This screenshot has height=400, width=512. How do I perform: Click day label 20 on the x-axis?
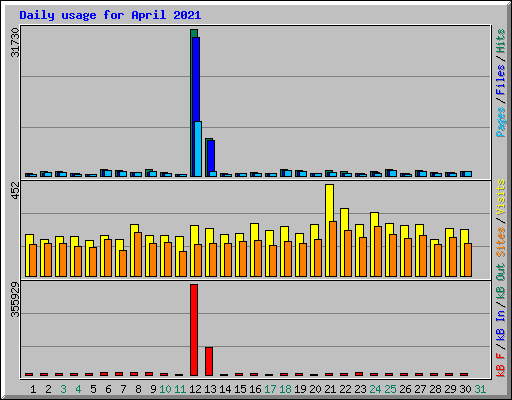pyautogui.click(x=315, y=389)
